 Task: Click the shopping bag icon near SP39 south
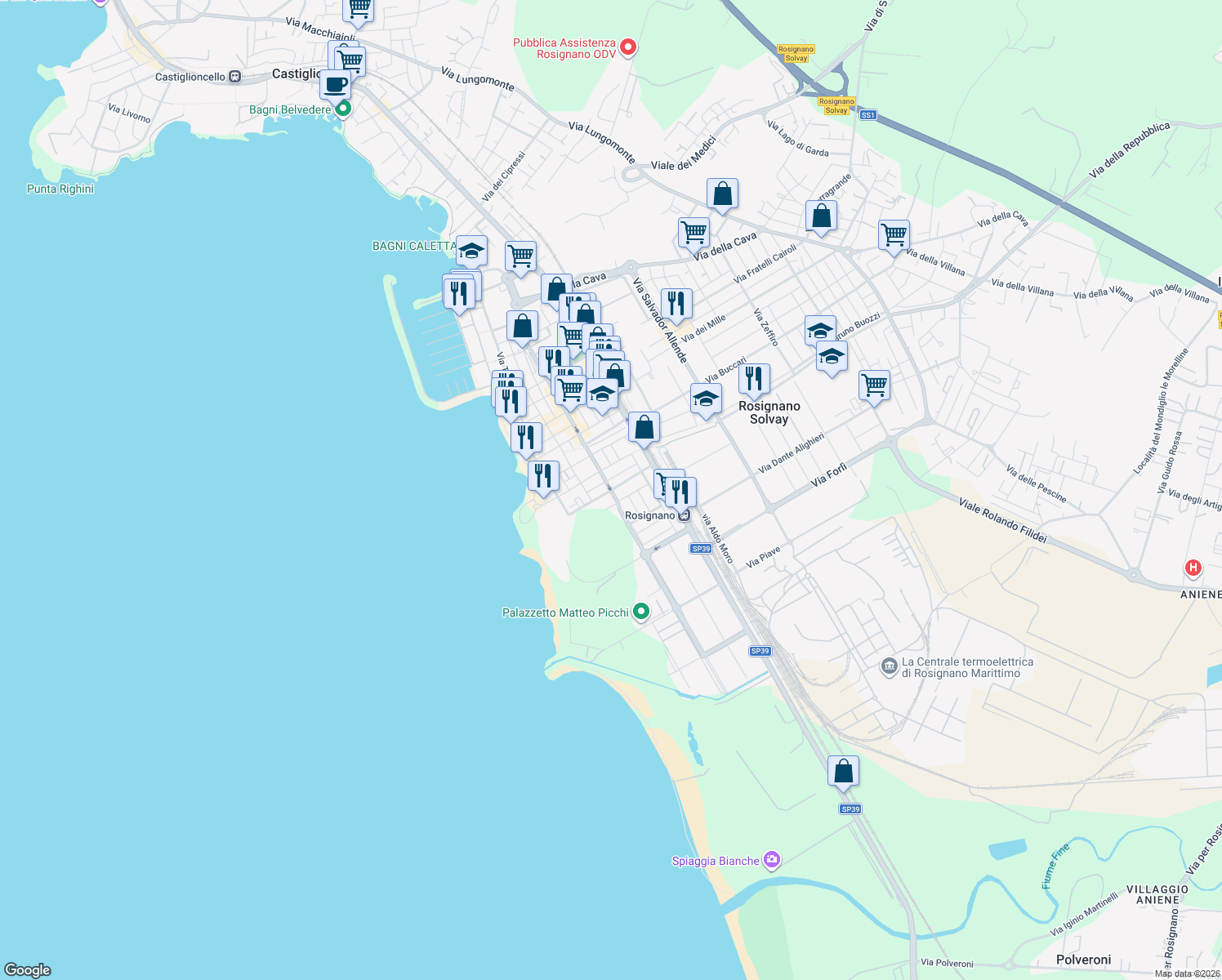pyautogui.click(x=843, y=769)
